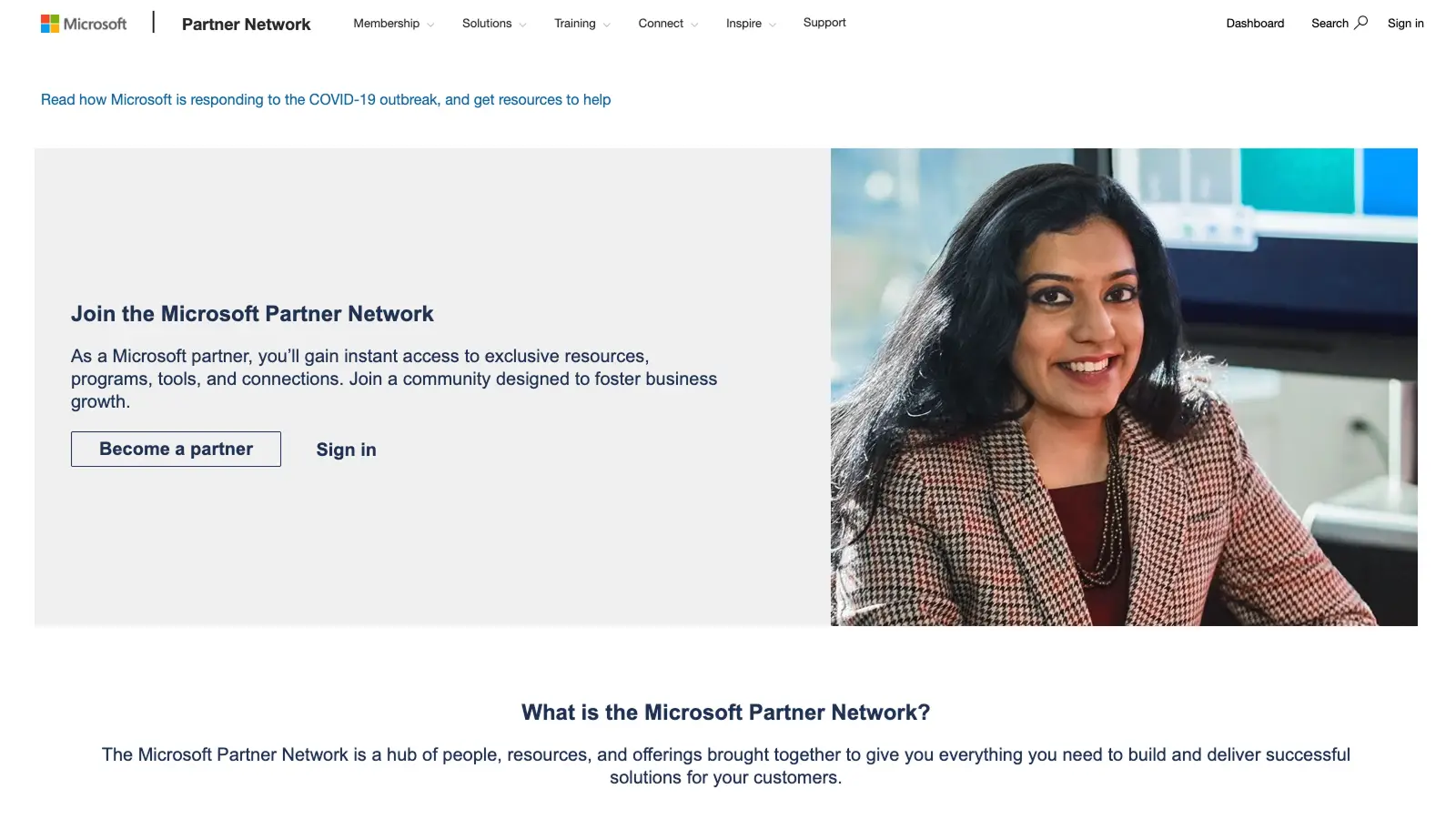Click the What is the Microsoft Partner Network heading
Screen dimensions: 1456x819
pos(725,713)
